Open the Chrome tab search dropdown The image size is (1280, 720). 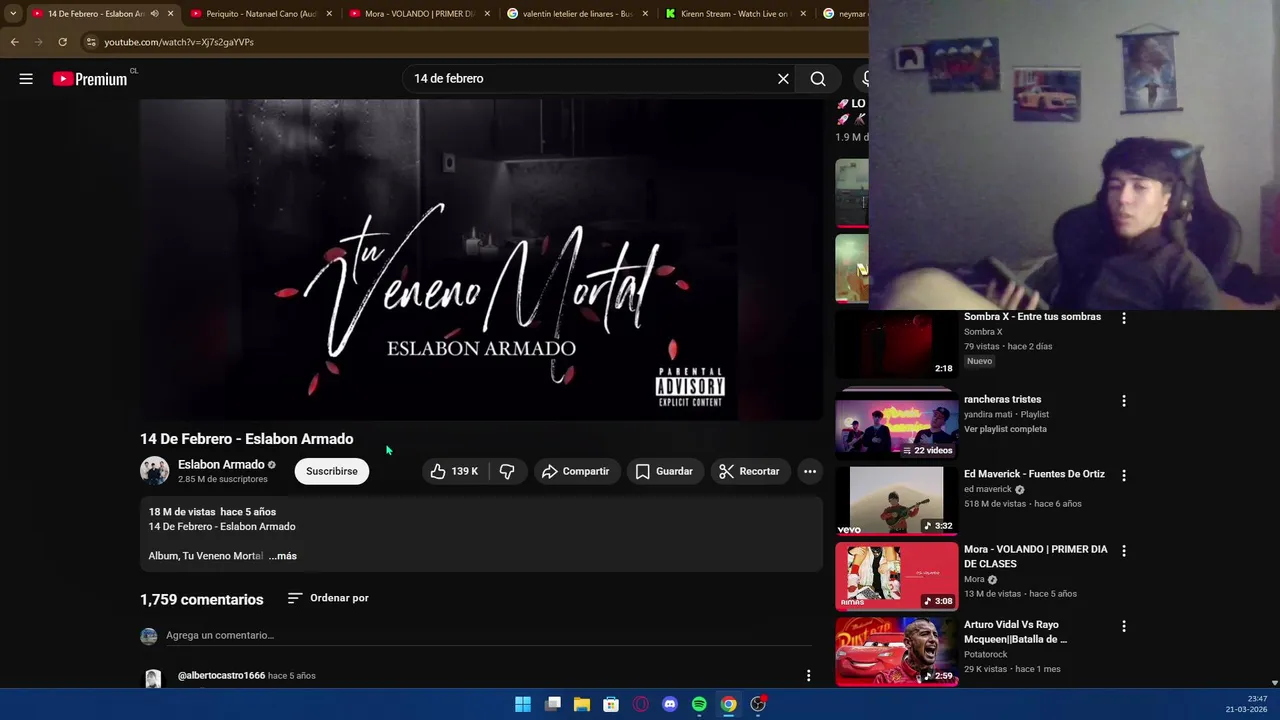point(13,14)
